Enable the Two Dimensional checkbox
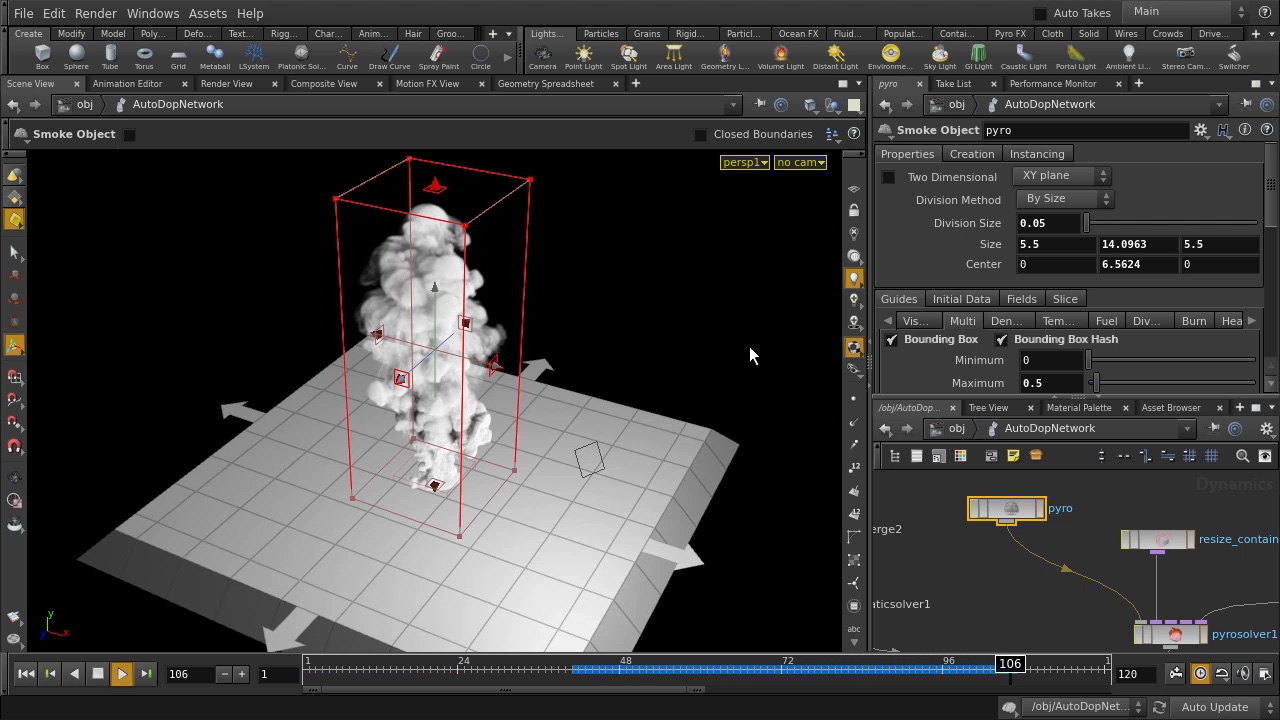The image size is (1280, 720). (x=888, y=177)
